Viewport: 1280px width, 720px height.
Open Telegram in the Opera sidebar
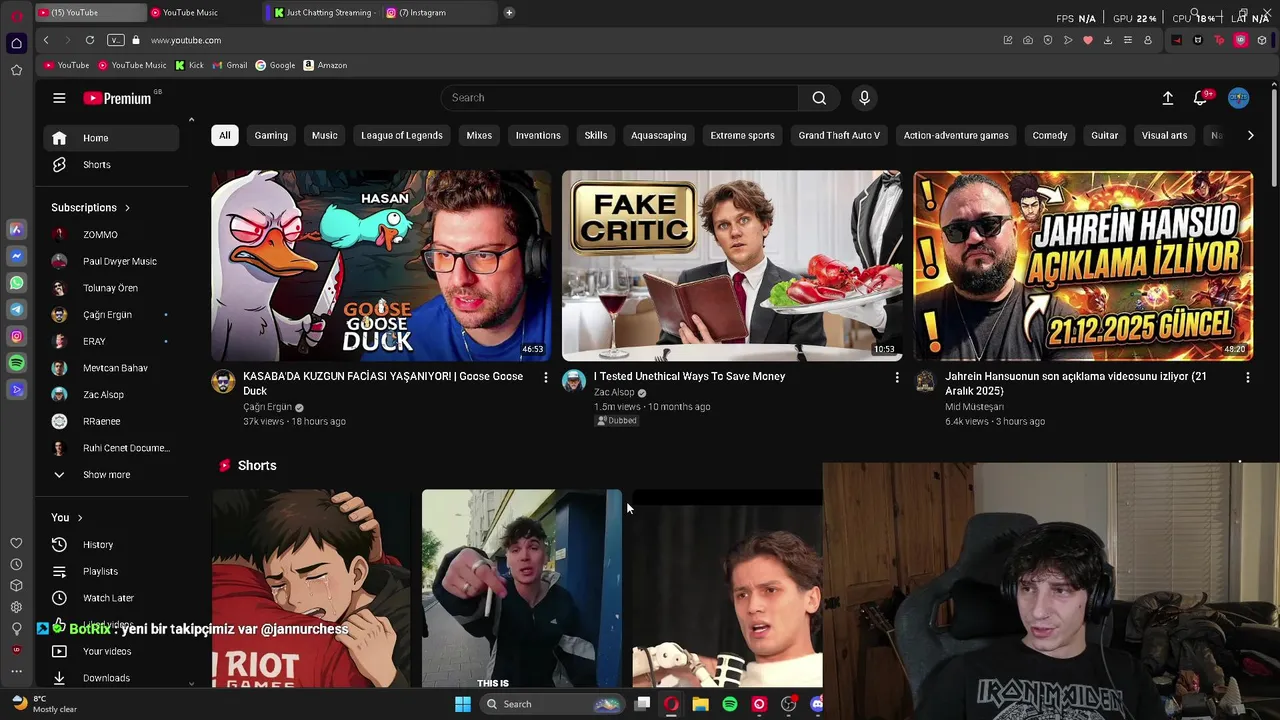click(x=16, y=310)
